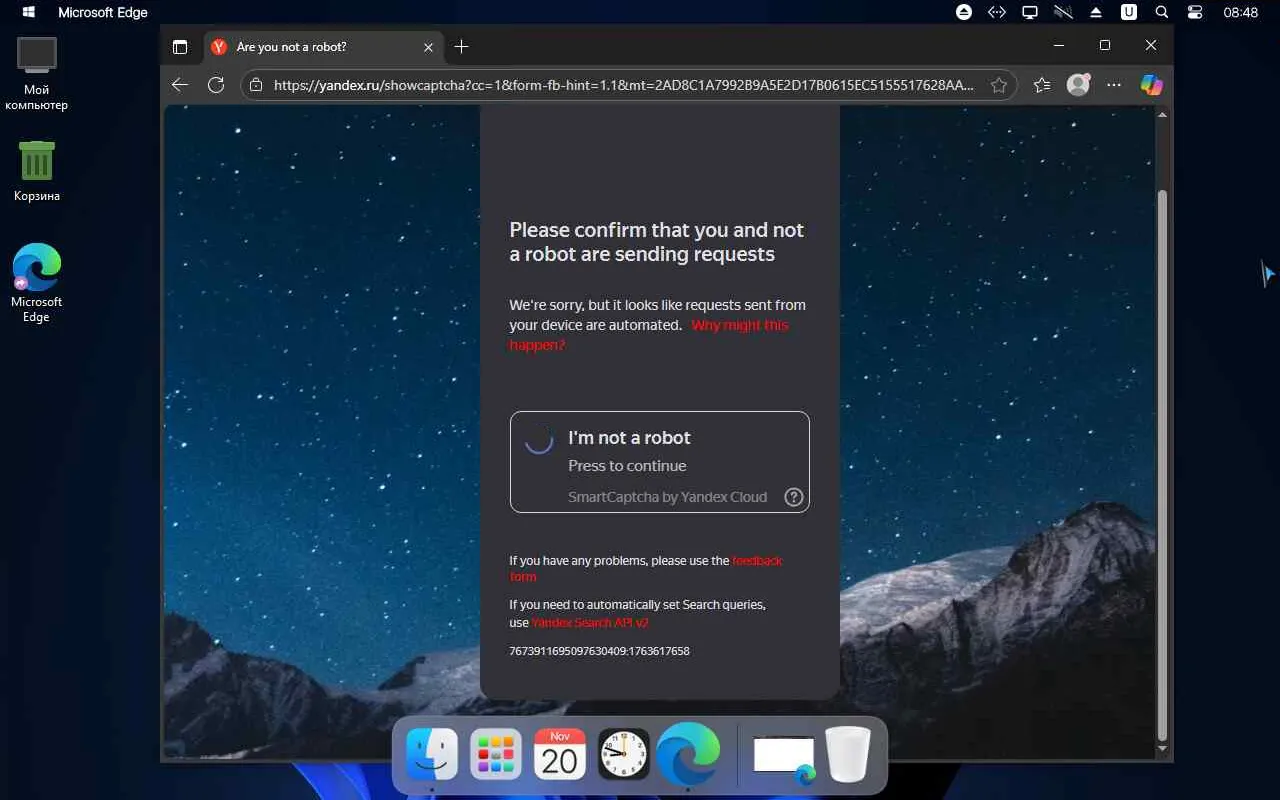The image size is (1280, 800).
Task: Open the display monitor tray icon
Action: [x=1030, y=12]
